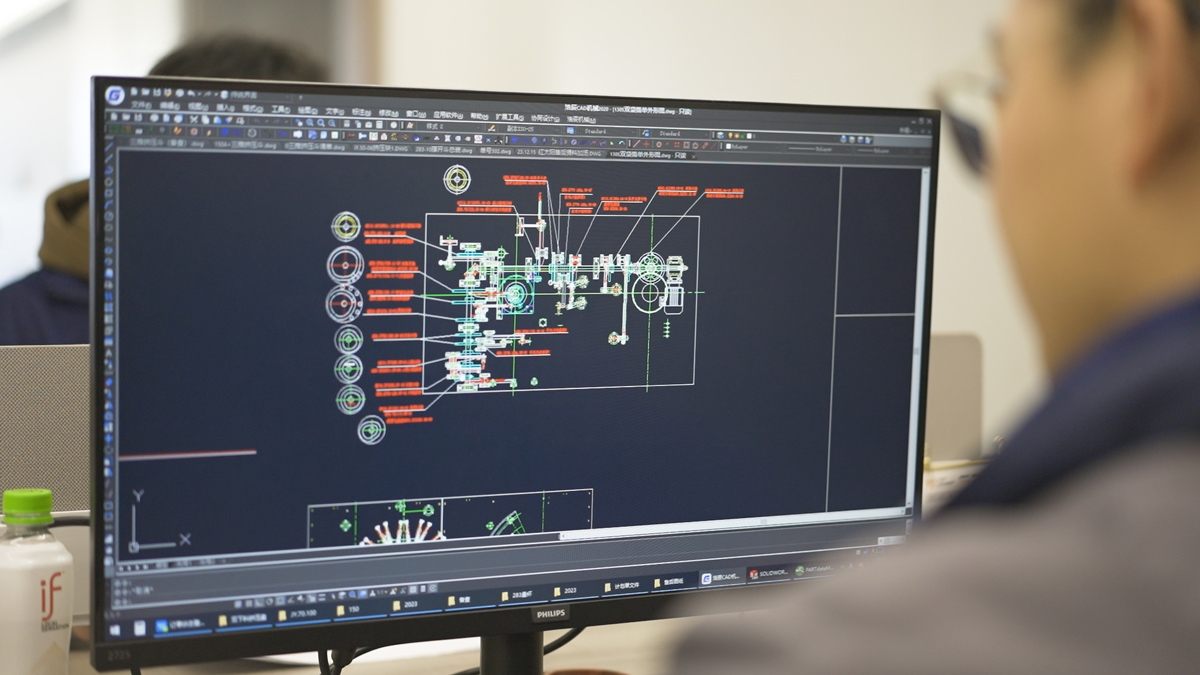Click the zoom magnifier icon in toolbar
The height and width of the screenshot is (675, 1200).
[x=307, y=121]
